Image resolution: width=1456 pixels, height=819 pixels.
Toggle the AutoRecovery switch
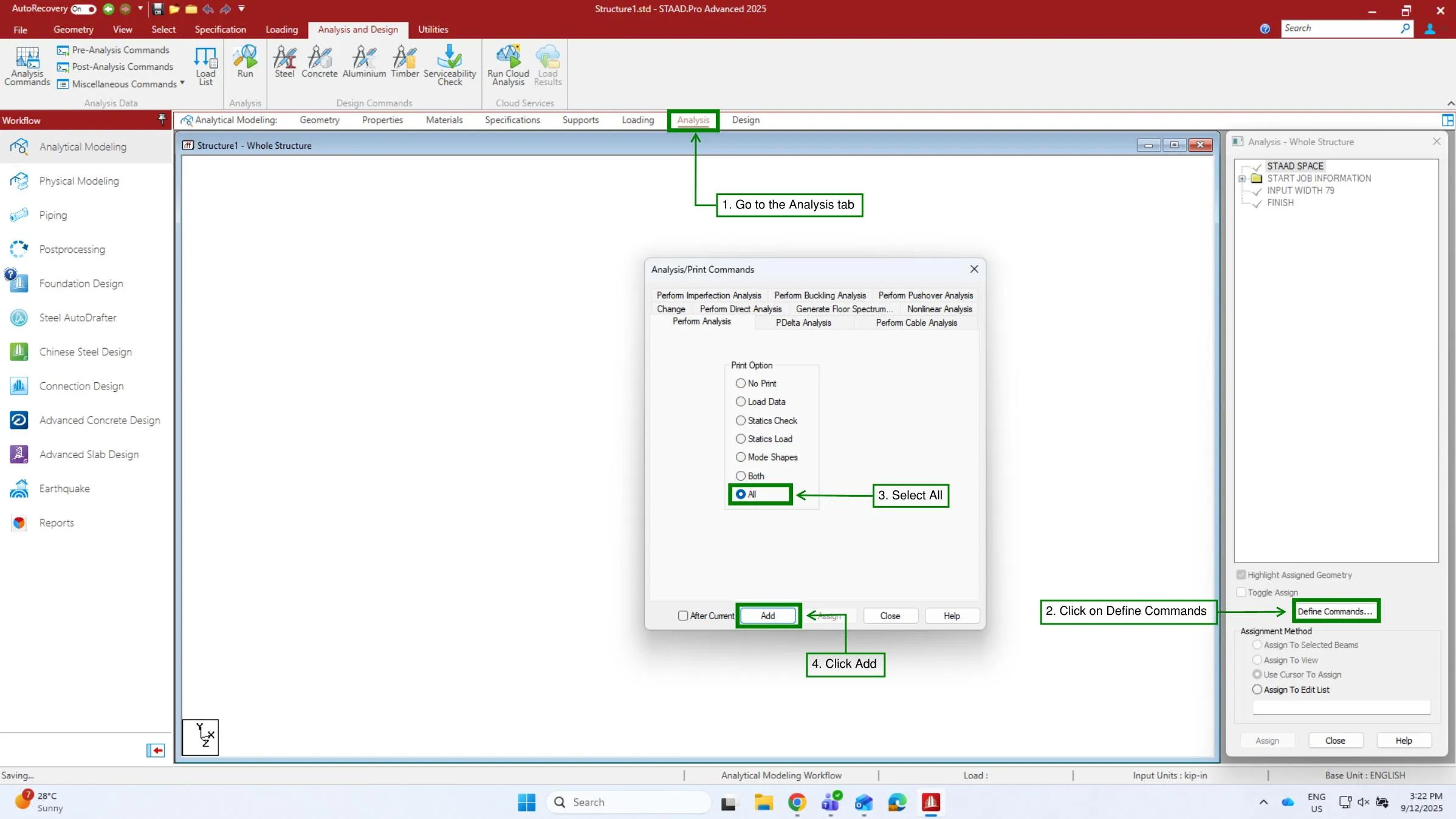[83, 9]
